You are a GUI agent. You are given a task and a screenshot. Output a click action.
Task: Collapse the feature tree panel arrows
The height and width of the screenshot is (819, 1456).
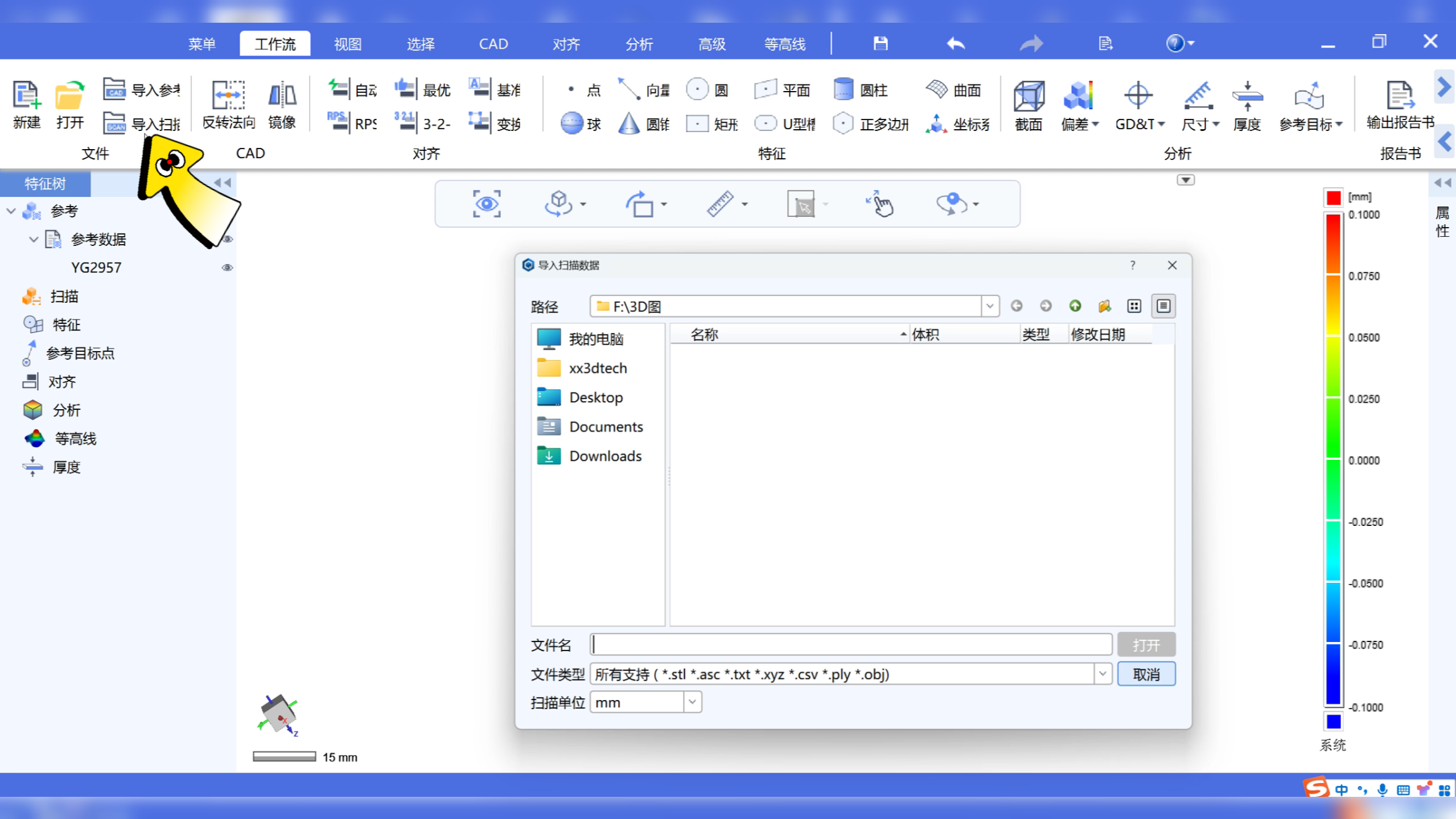coord(223,183)
